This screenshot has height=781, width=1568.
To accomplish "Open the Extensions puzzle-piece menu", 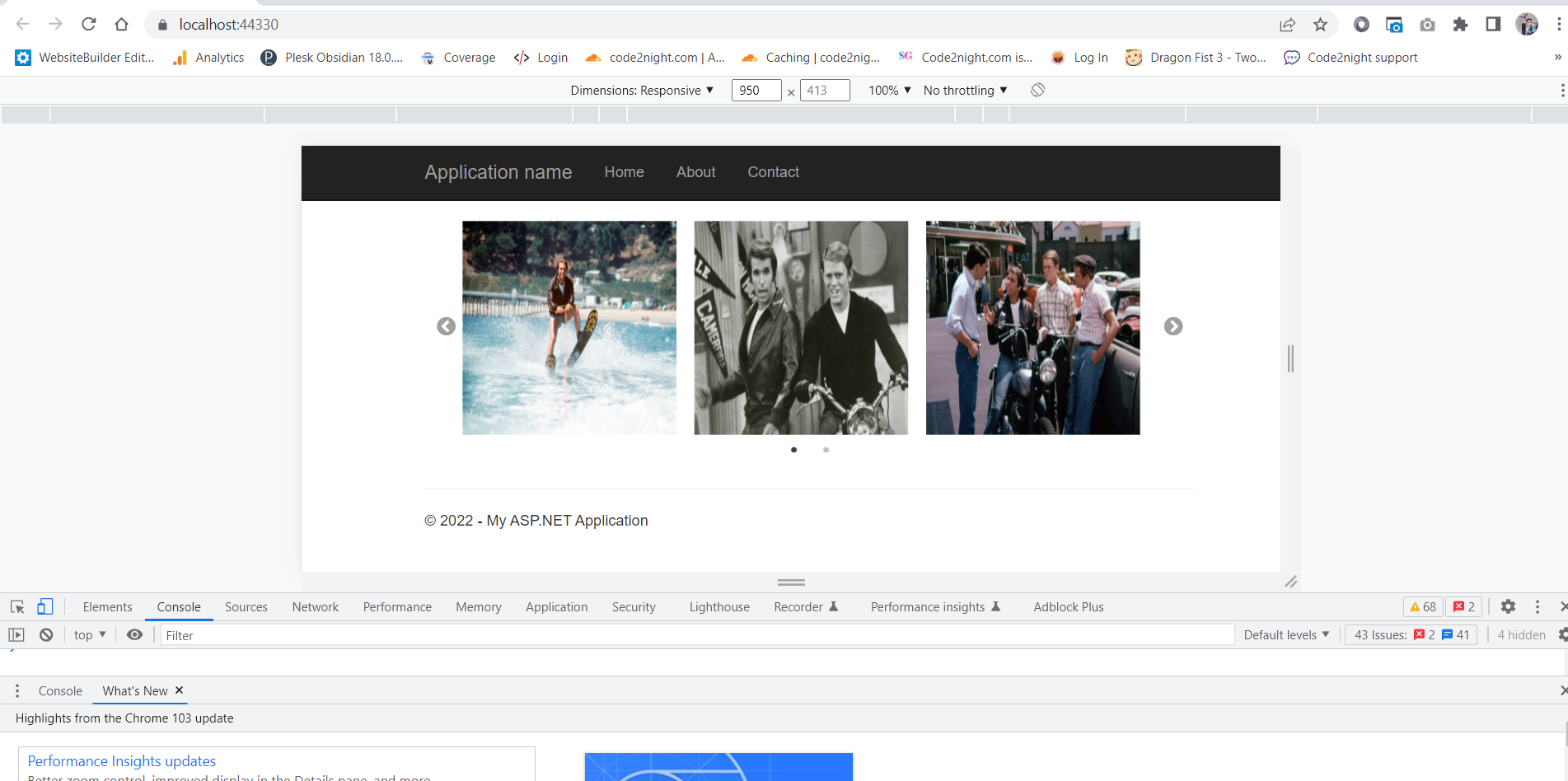I will (1460, 25).
